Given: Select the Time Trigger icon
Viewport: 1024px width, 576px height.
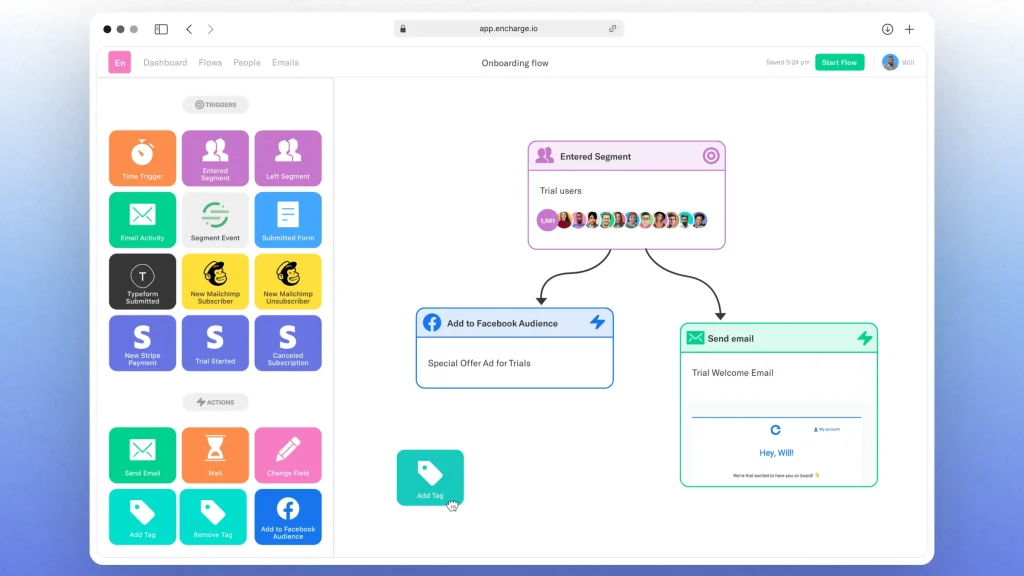Looking at the screenshot, I should pyautogui.click(x=141, y=157).
